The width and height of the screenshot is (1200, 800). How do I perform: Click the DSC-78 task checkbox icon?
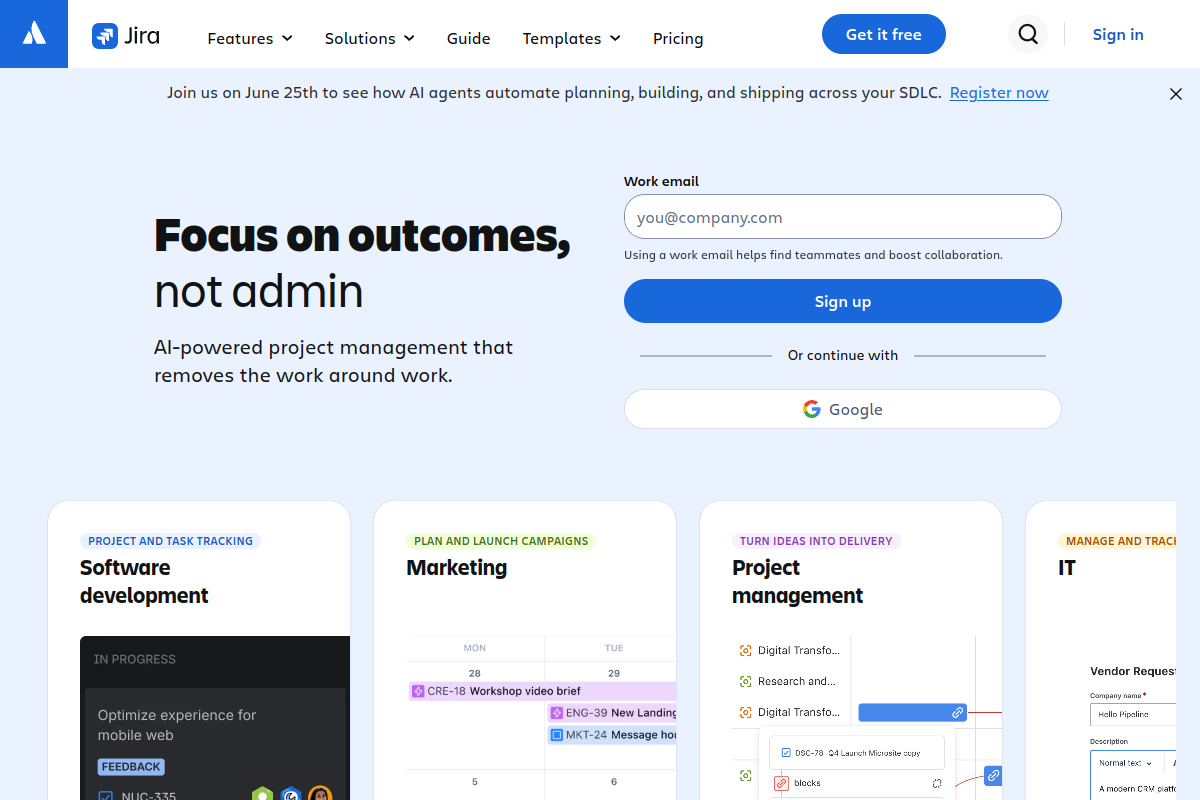[x=786, y=753]
